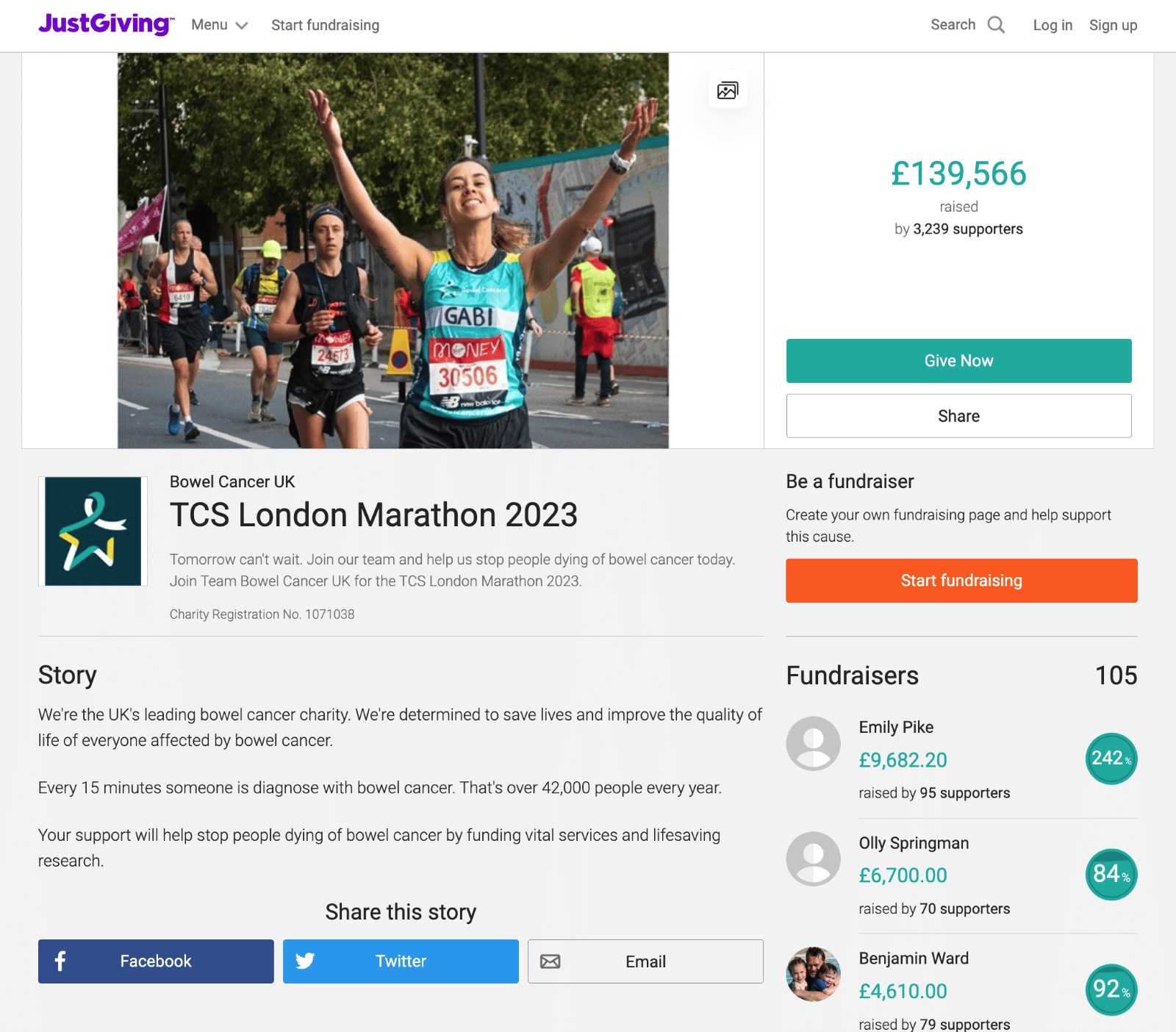Click Log in link
1176x1032 pixels.
[1053, 25]
